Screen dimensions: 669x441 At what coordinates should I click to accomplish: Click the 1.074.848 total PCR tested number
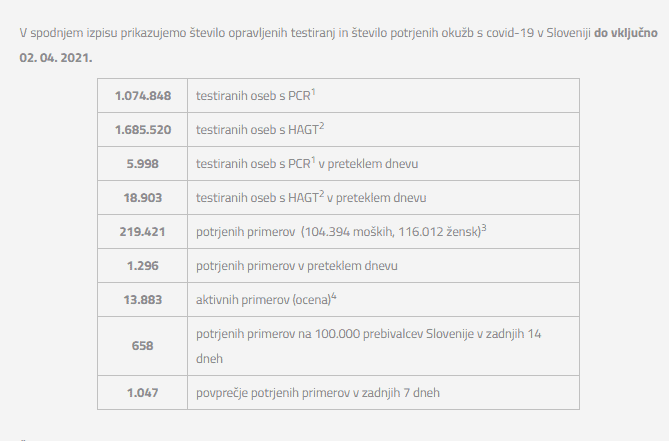(x=142, y=96)
